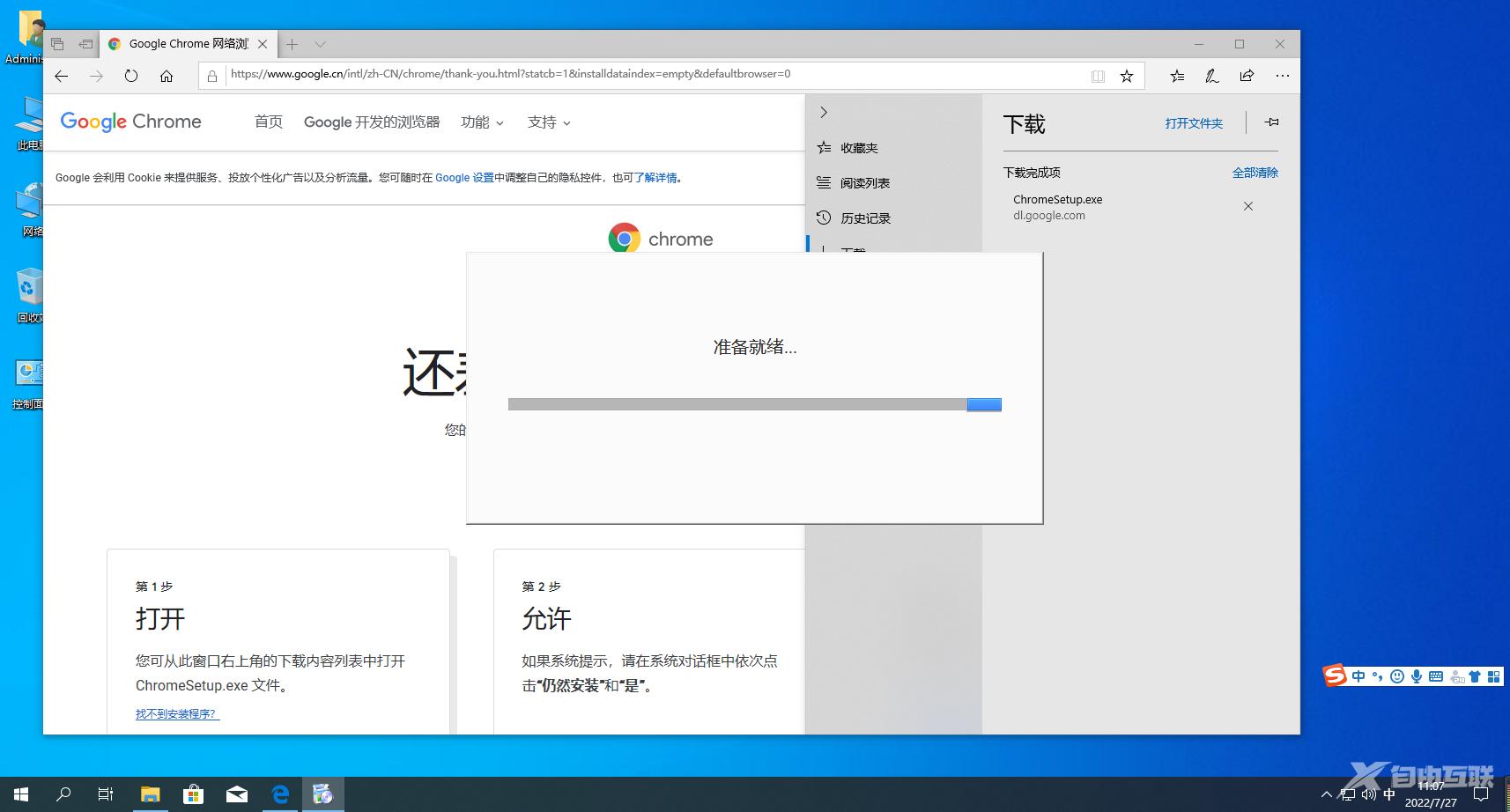Open Microsoft Store from taskbar
This screenshot has height=812, width=1510.
[193, 794]
